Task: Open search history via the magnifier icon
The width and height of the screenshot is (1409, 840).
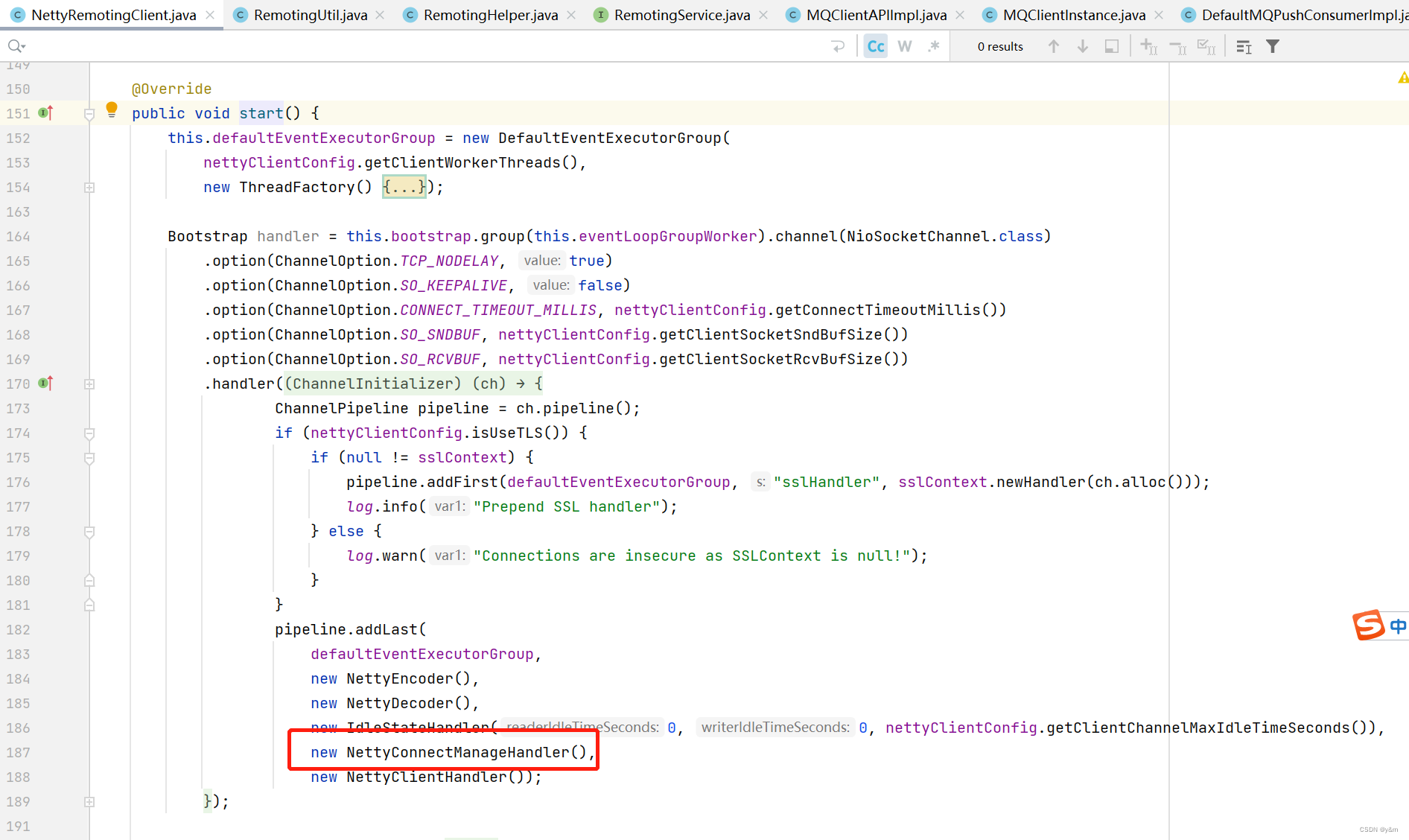Action: [16, 45]
